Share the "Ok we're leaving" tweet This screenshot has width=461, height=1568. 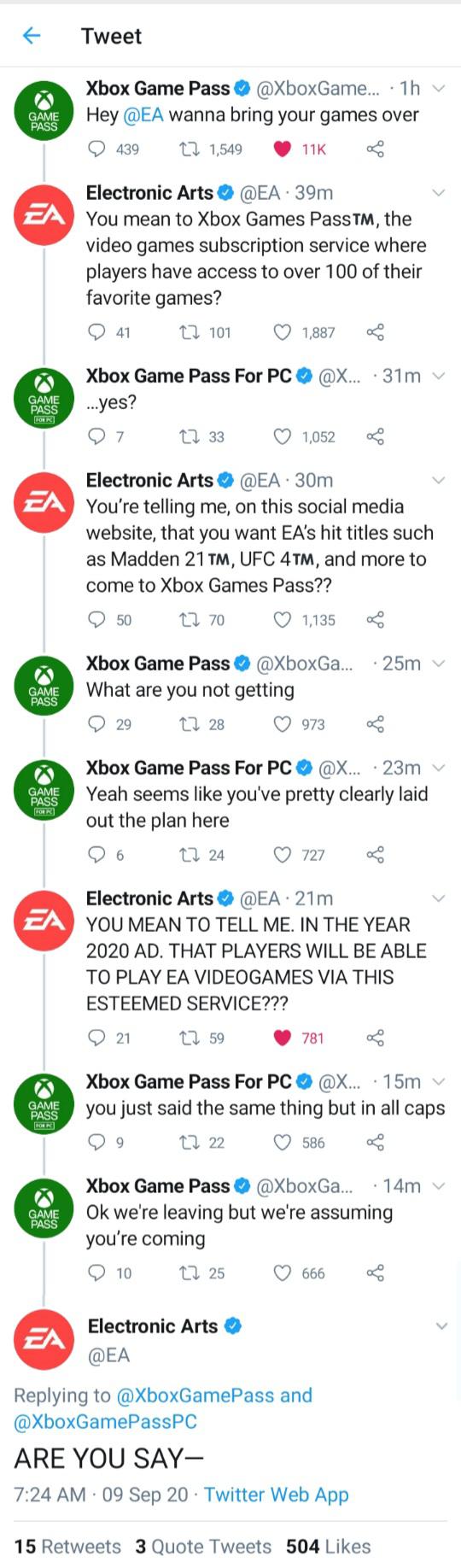coord(375,1273)
